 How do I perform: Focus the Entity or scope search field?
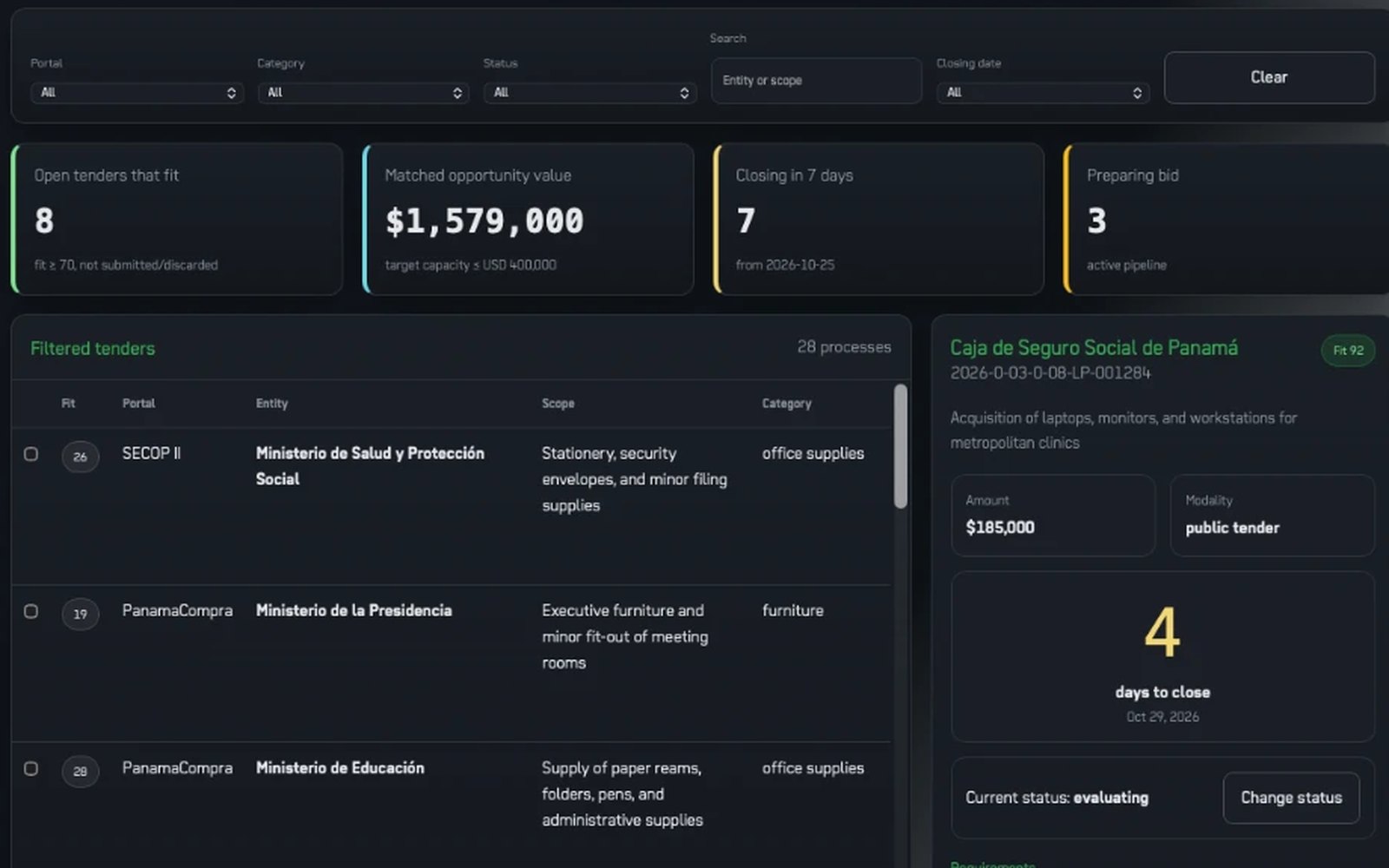click(816, 81)
